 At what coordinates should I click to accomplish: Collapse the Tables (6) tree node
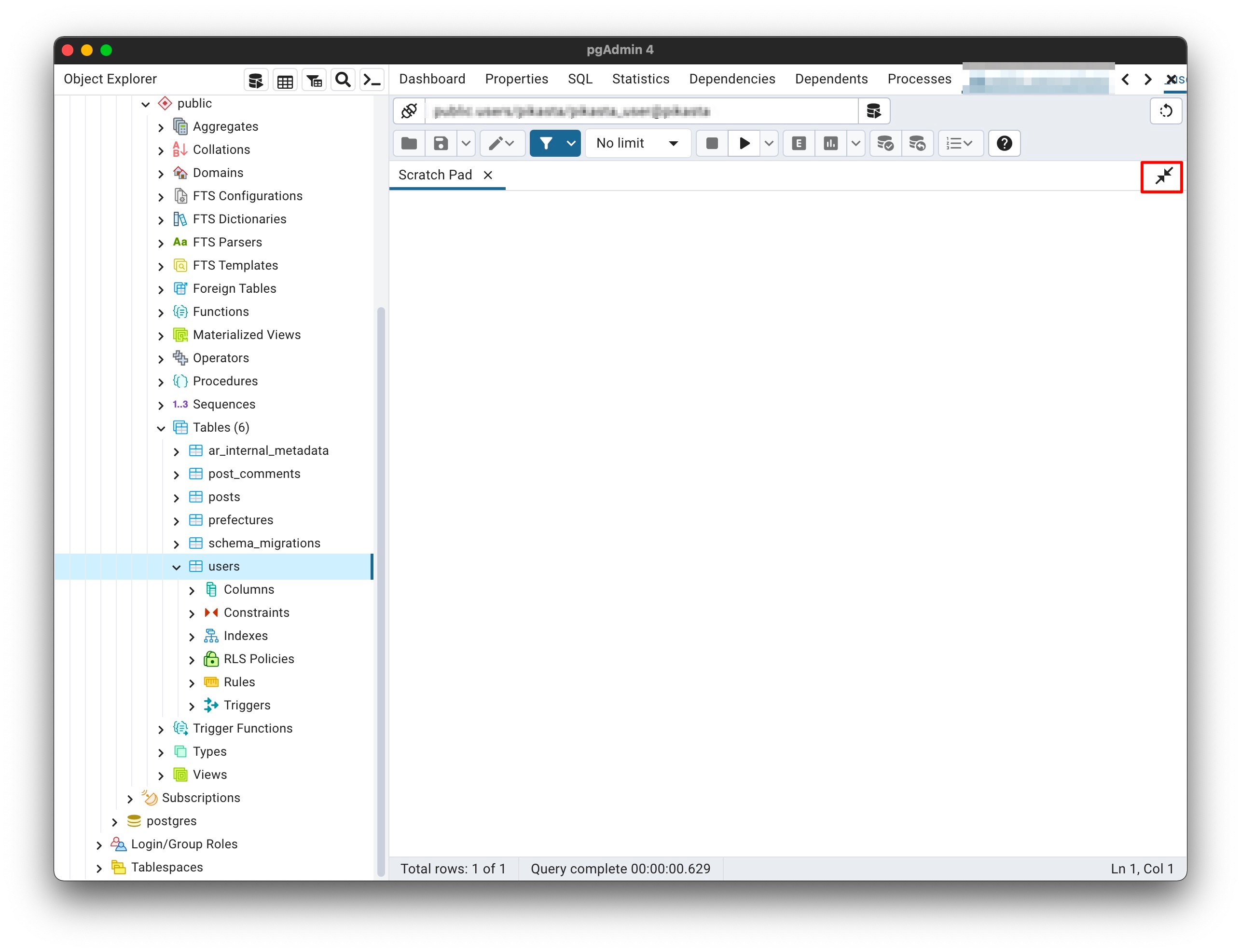tap(161, 428)
